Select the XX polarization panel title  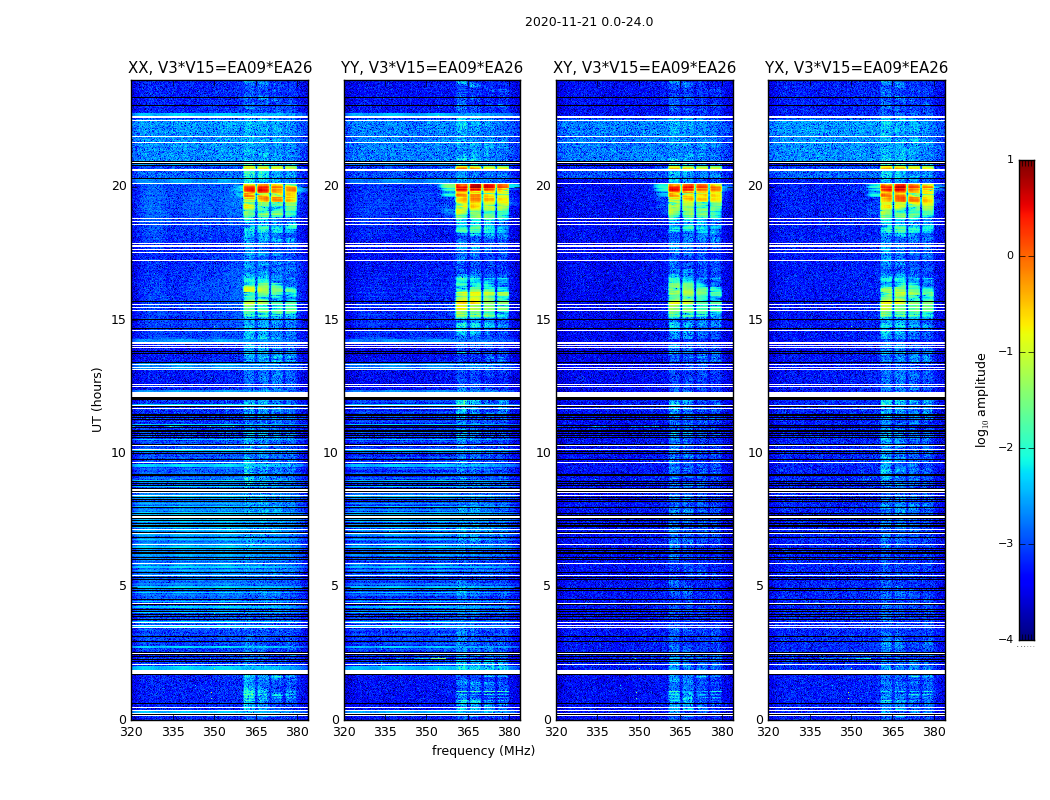coord(220,68)
